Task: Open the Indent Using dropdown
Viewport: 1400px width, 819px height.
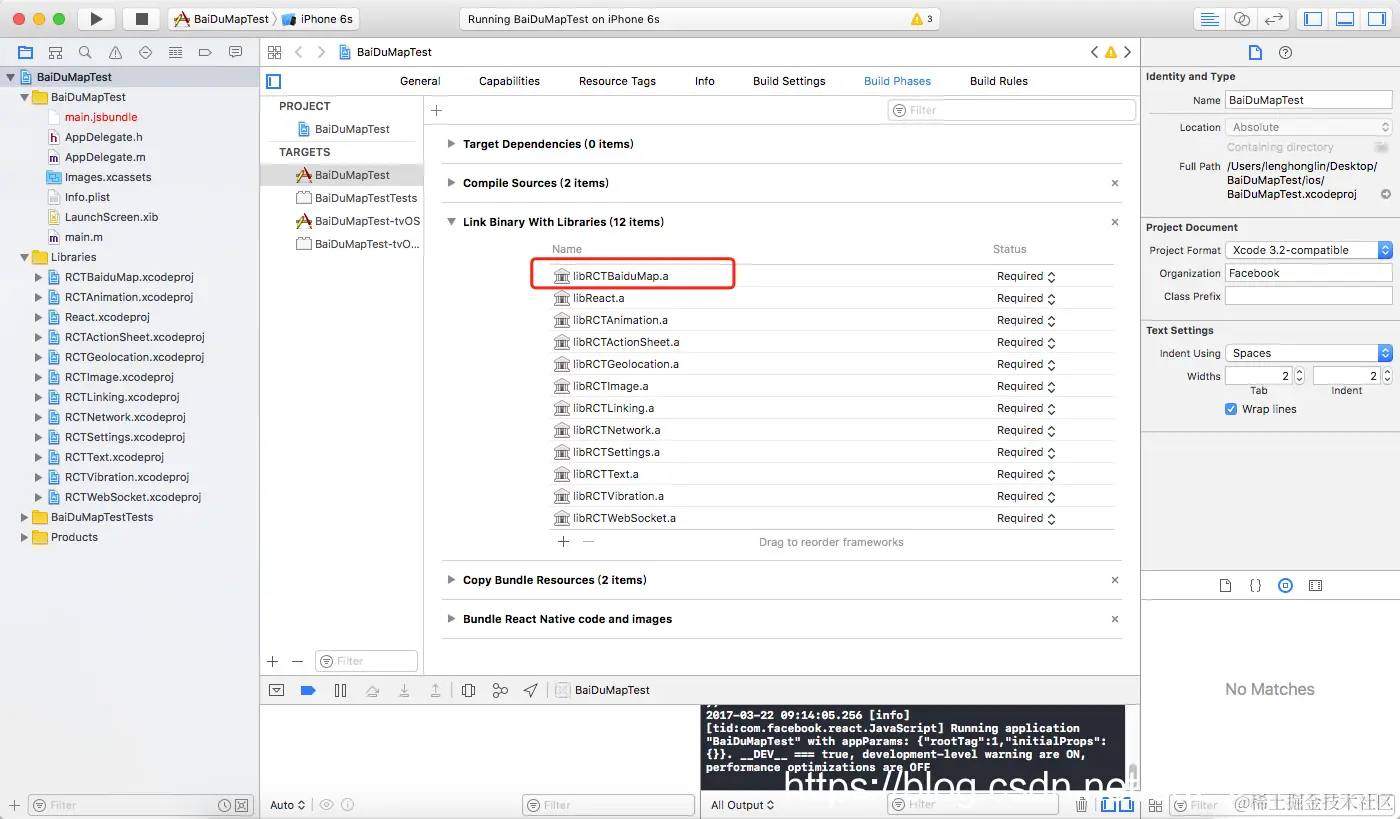Action: click(x=1309, y=353)
